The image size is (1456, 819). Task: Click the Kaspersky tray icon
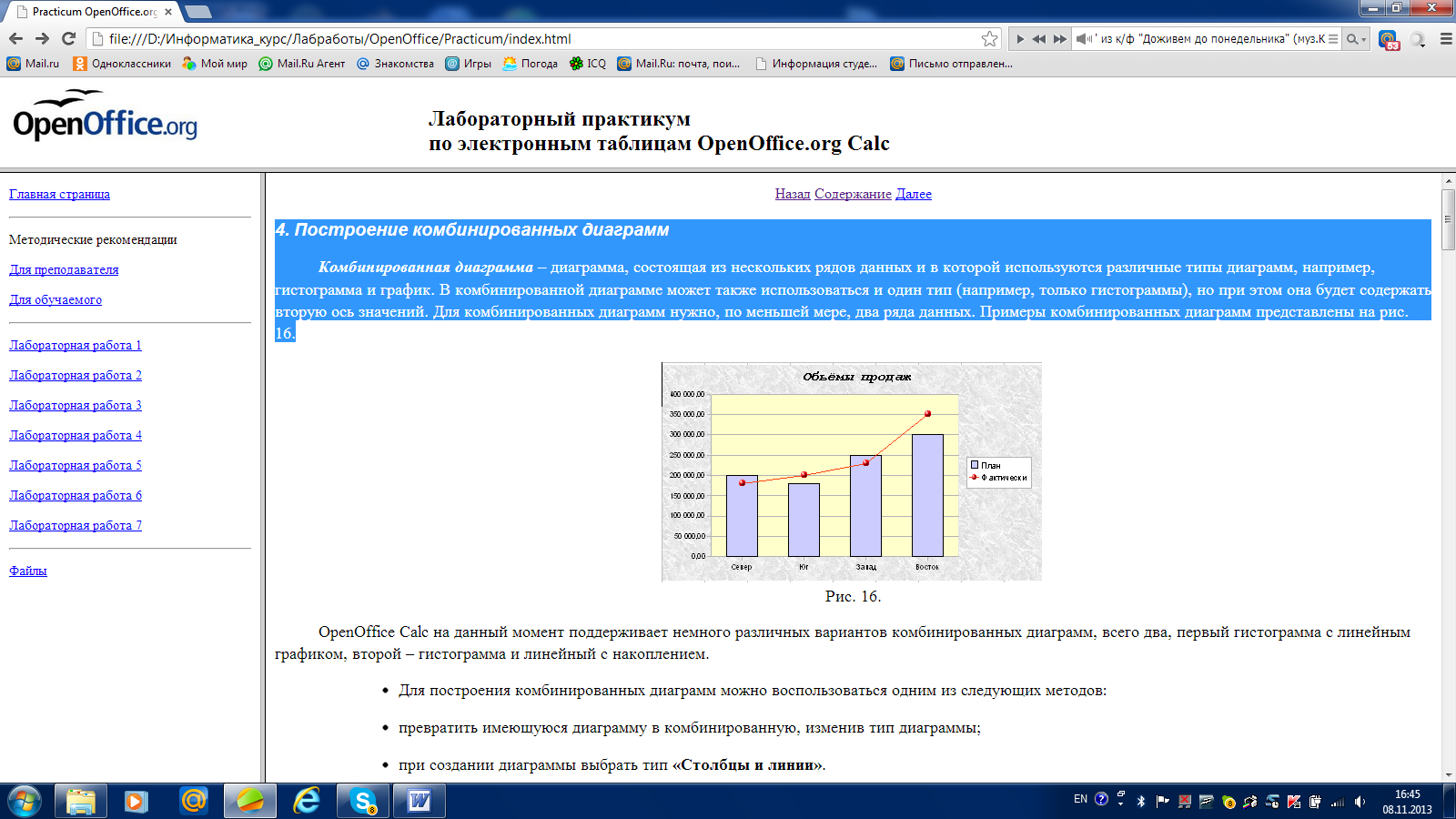pos(1294,802)
